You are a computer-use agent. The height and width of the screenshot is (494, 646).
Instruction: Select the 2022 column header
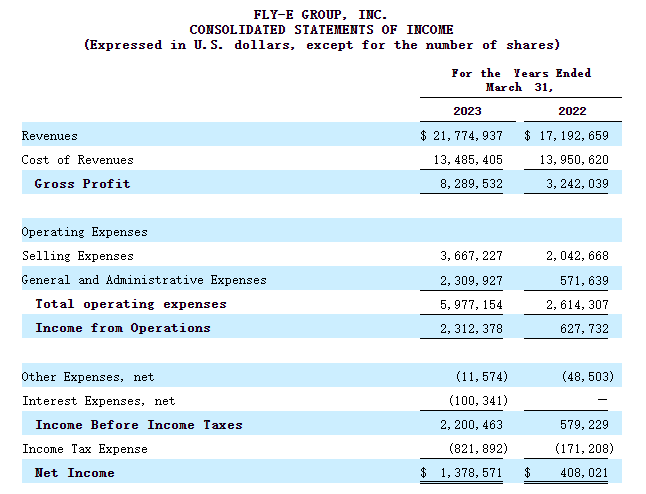572,111
